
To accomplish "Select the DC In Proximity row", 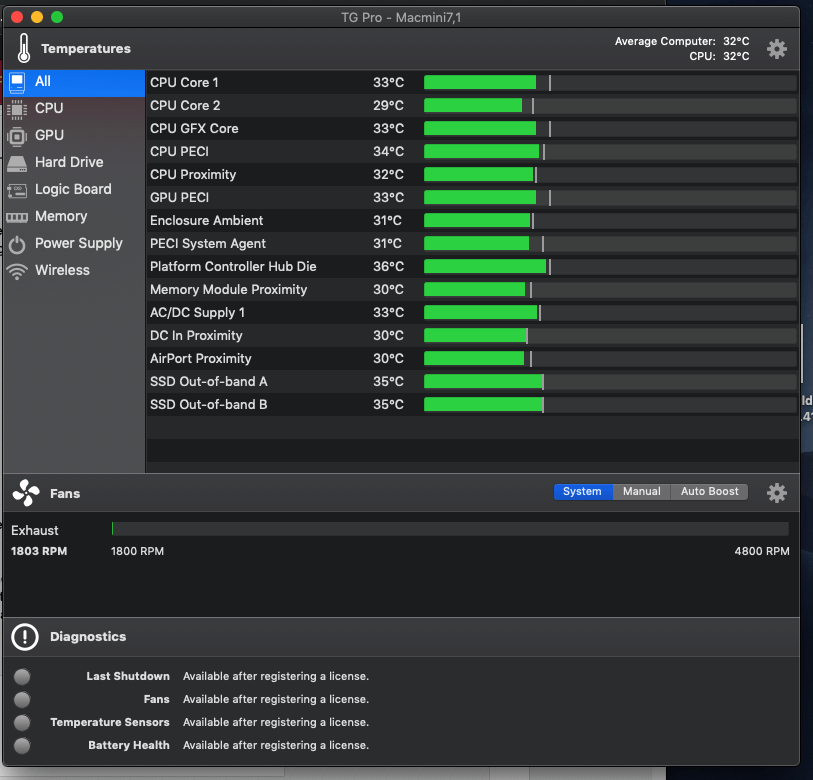I will coord(472,336).
